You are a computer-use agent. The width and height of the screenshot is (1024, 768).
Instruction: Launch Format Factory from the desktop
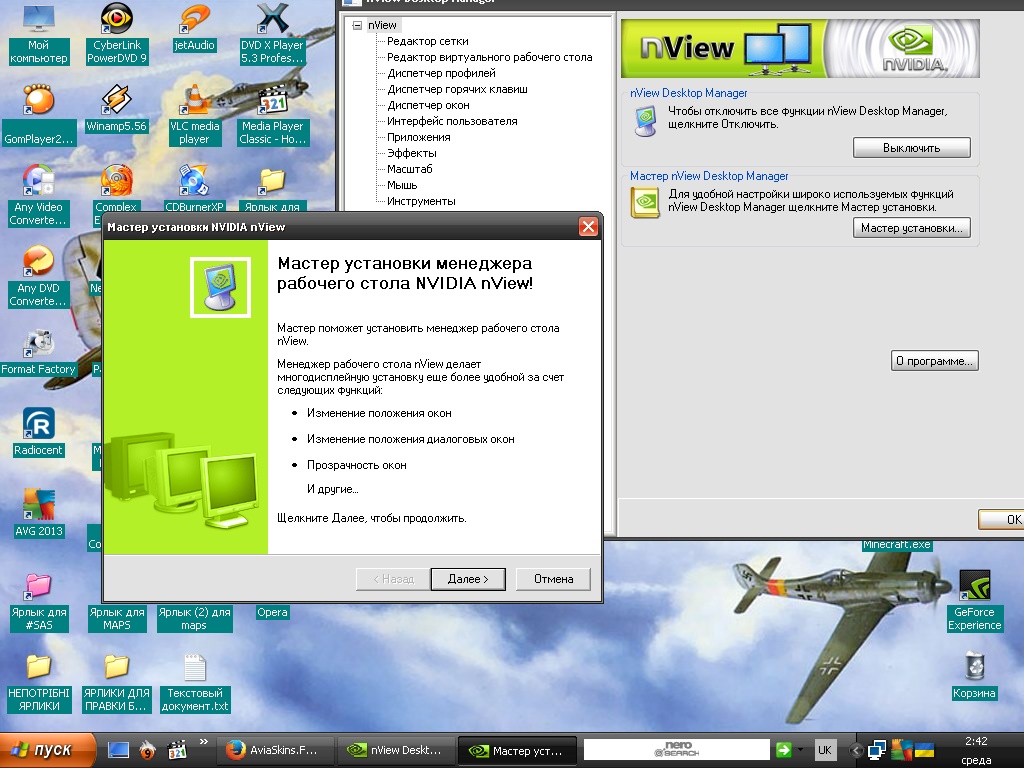(x=39, y=353)
